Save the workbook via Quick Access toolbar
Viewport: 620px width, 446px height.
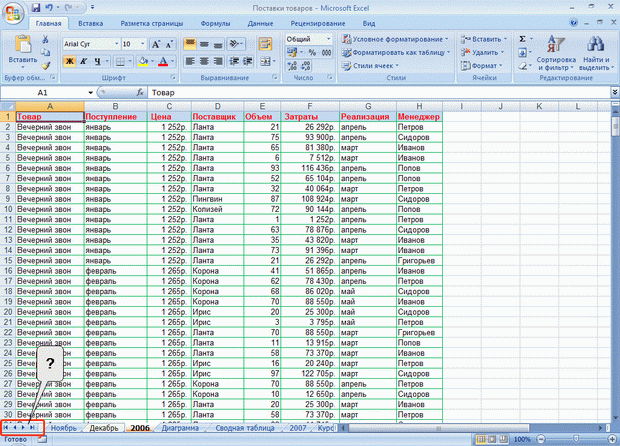(36, 8)
